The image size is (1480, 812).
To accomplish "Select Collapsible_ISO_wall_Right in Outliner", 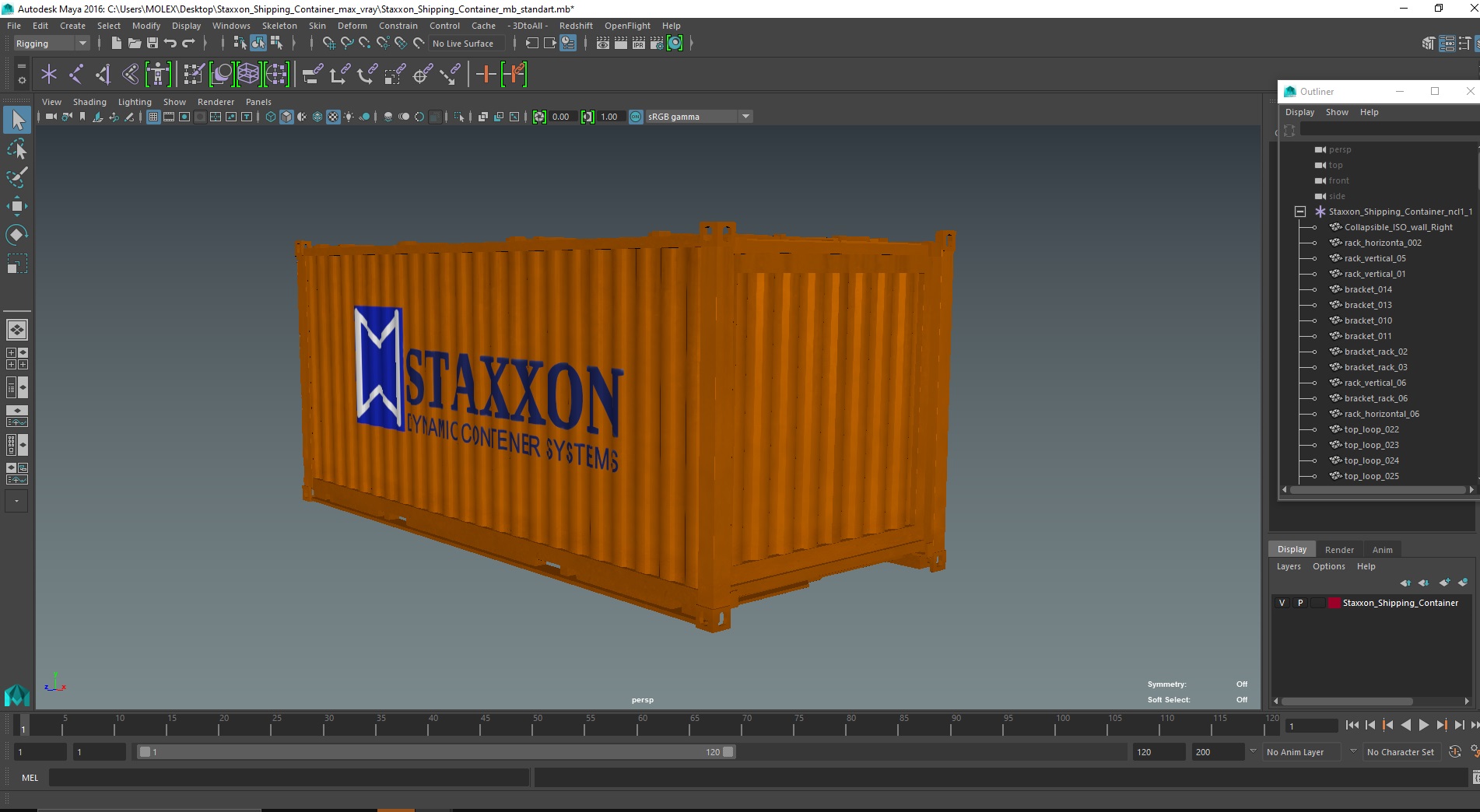I will (1398, 227).
